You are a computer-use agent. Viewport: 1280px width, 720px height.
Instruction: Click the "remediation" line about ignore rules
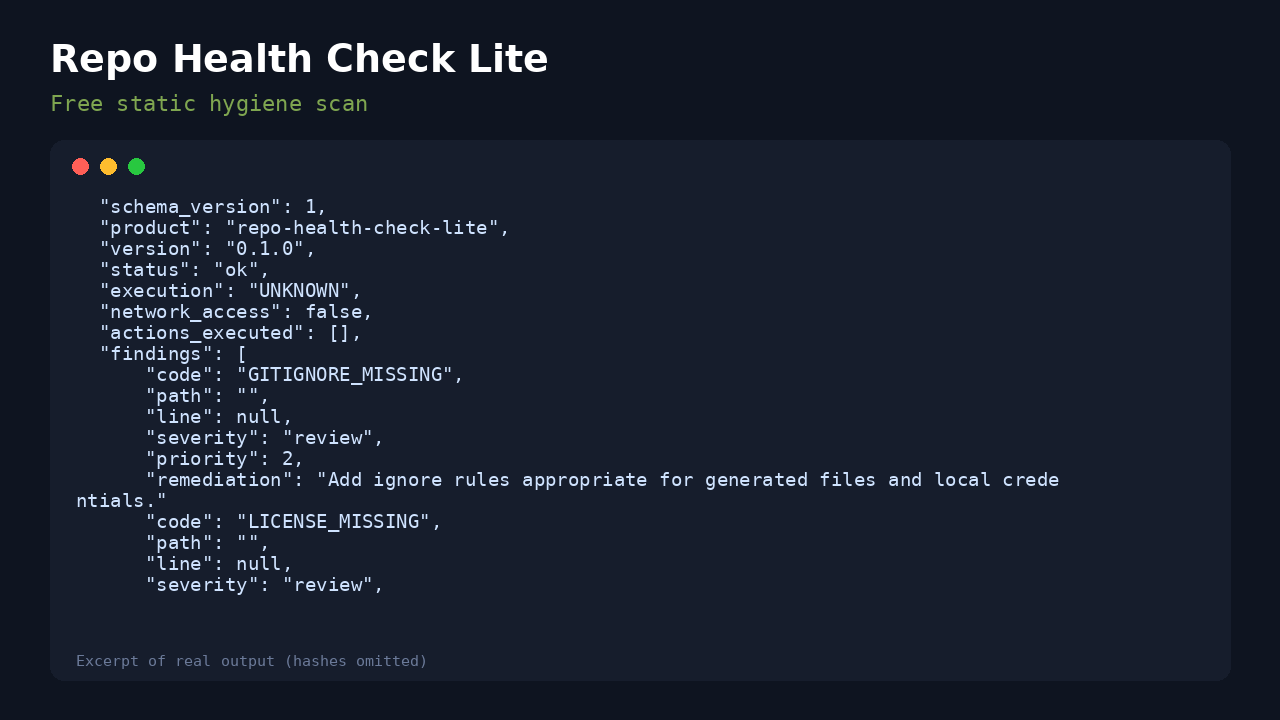click(568, 490)
